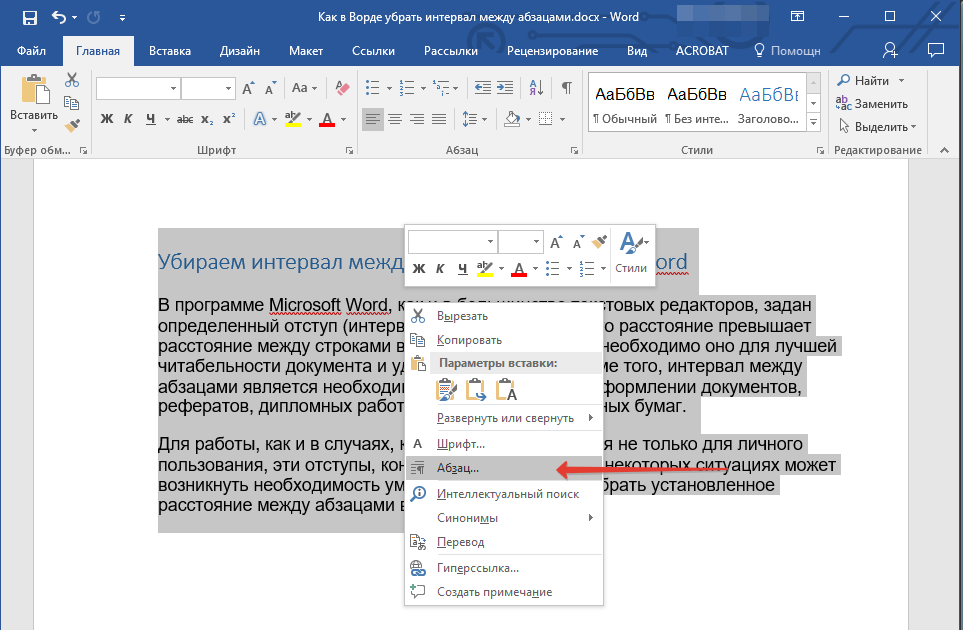Click the Cut scissors icon in the ribbon
The height and width of the screenshot is (630, 963).
72,81
